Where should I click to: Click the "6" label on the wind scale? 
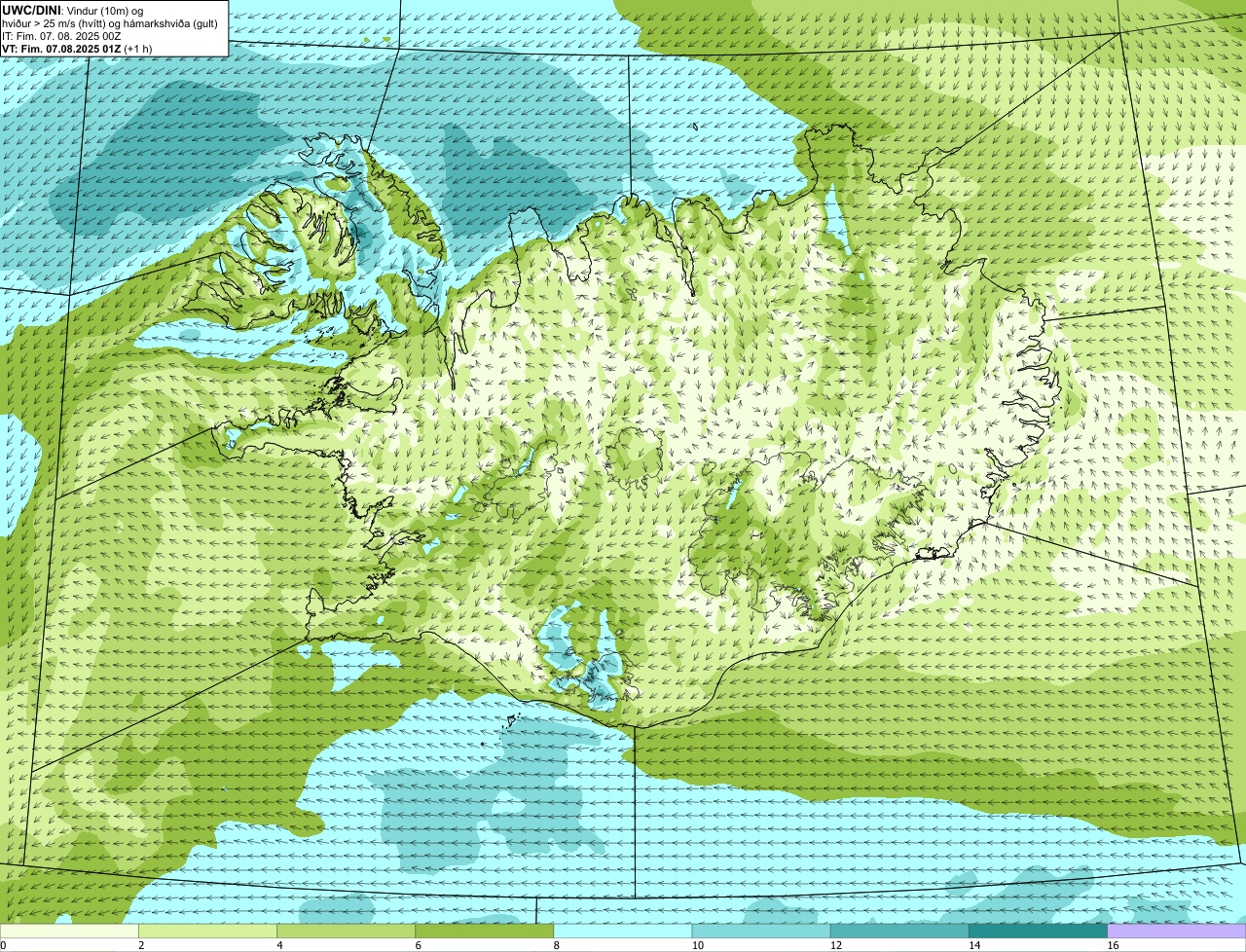418,945
